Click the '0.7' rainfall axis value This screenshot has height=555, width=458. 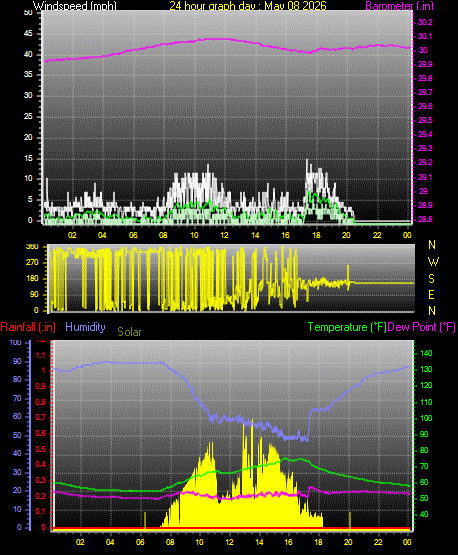pyautogui.click(x=41, y=417)
